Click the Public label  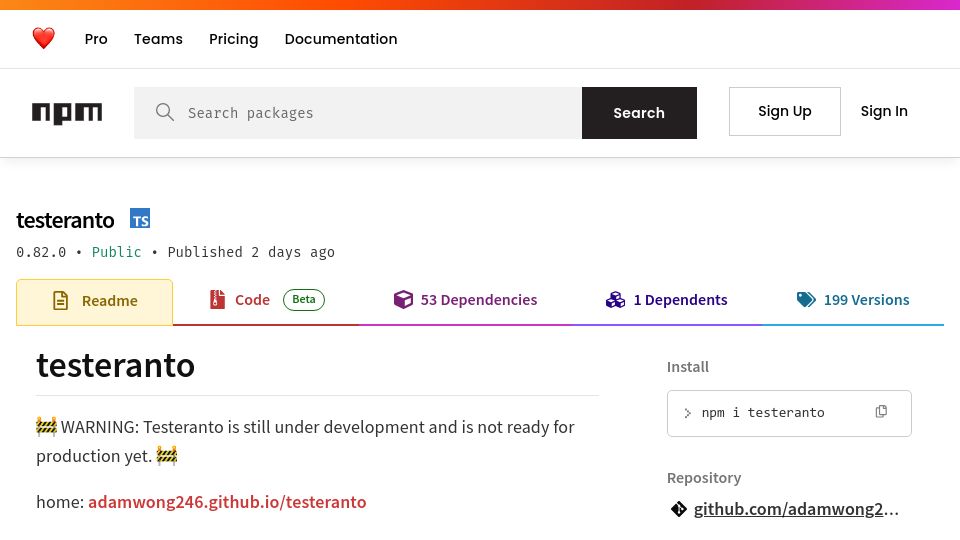(116, 252)
